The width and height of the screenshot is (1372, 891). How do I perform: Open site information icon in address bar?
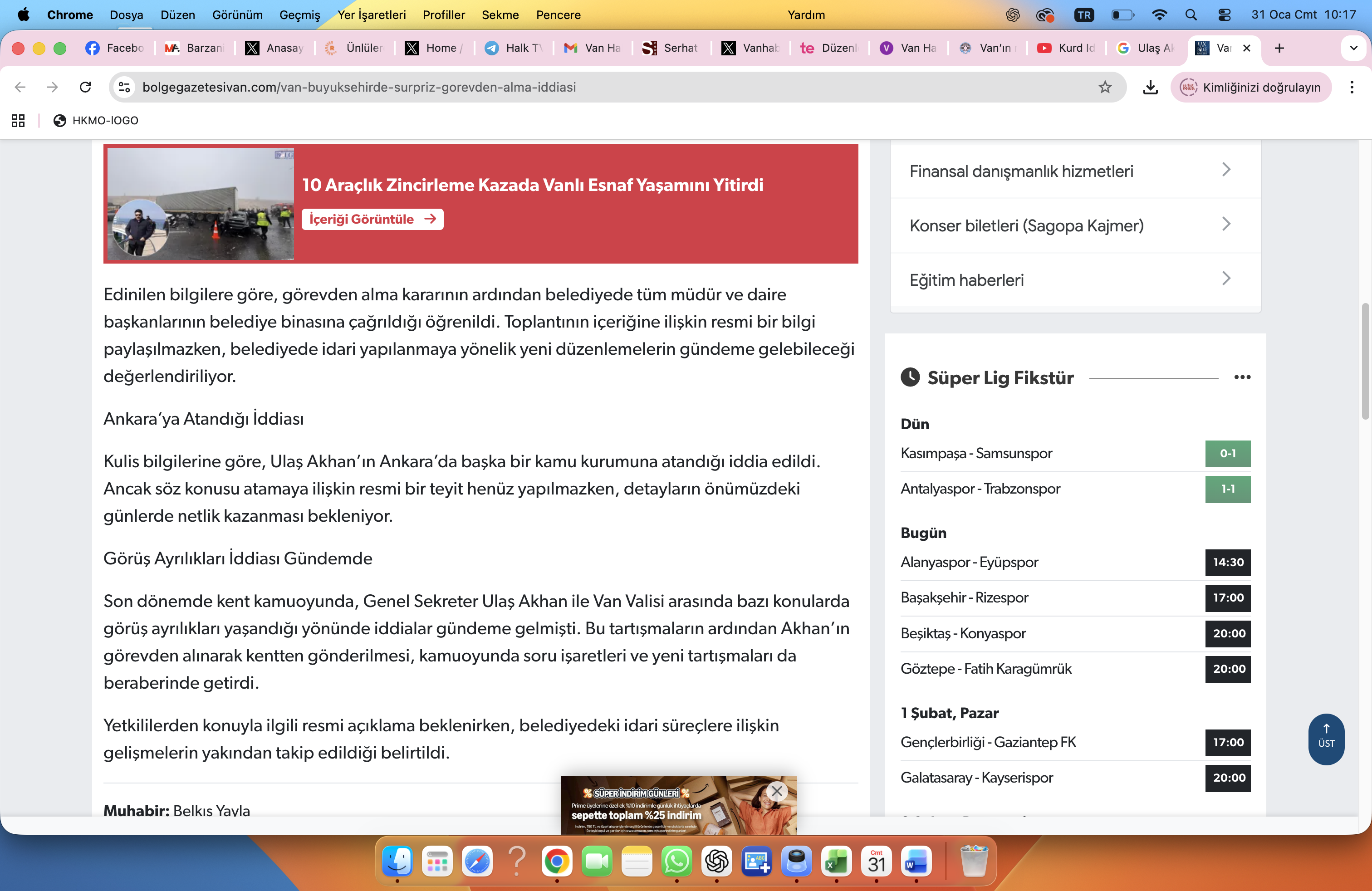click(x=124, y=87)
